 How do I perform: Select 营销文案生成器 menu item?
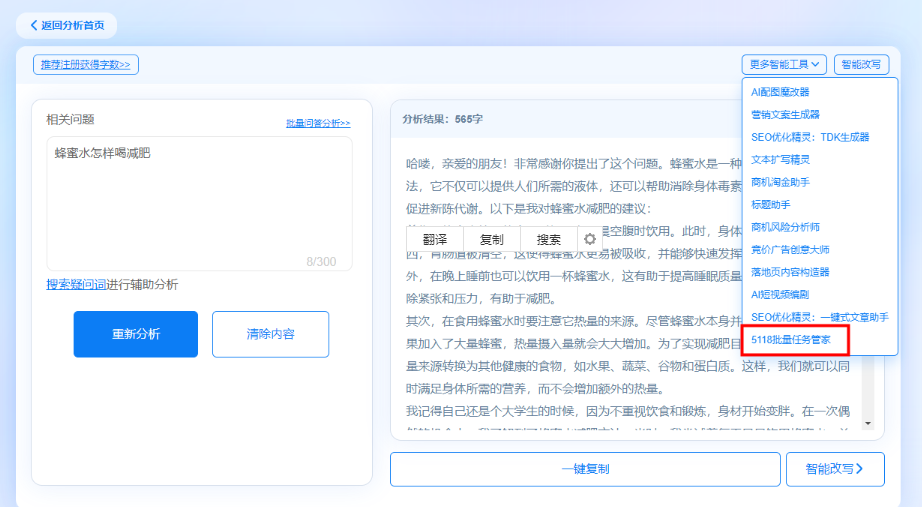coord(785,115)
